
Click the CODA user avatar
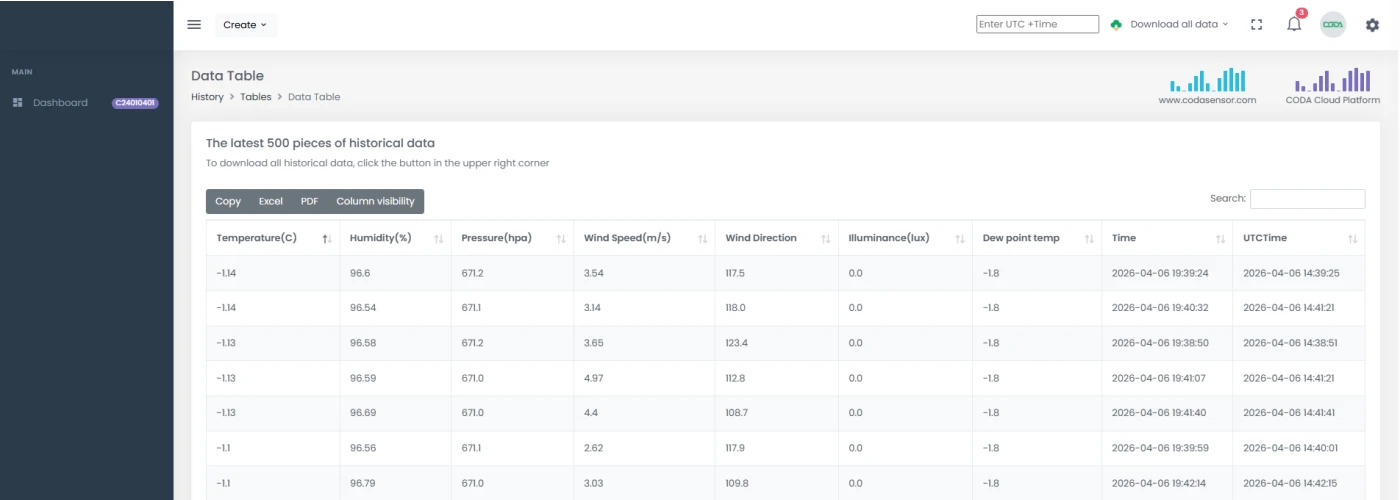1332,25
